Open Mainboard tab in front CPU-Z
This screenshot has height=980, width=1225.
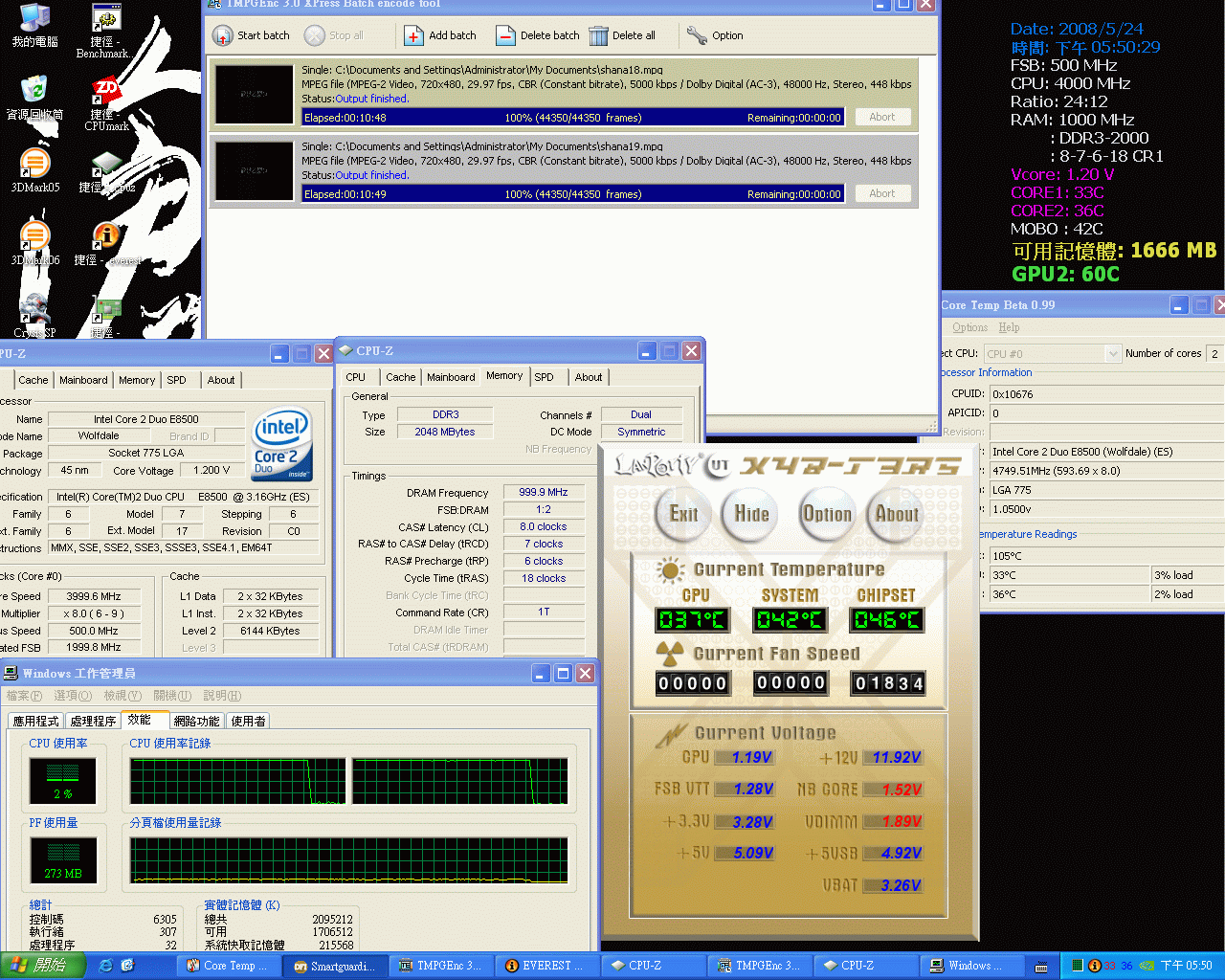pyautogui.click(x=451, y=377)
